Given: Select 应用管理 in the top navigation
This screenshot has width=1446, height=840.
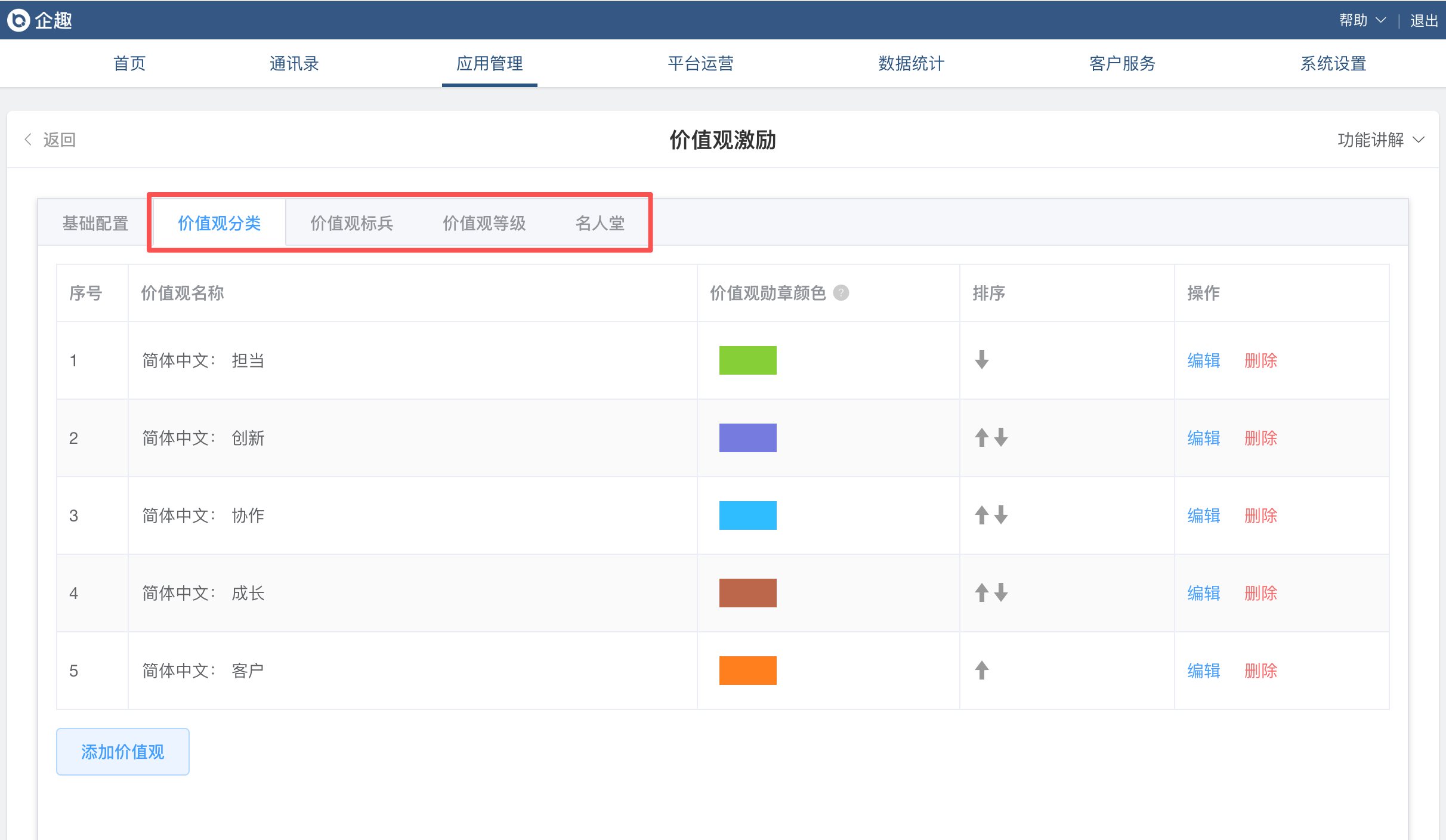Looking at the screenshot, I should coord(490,63).
